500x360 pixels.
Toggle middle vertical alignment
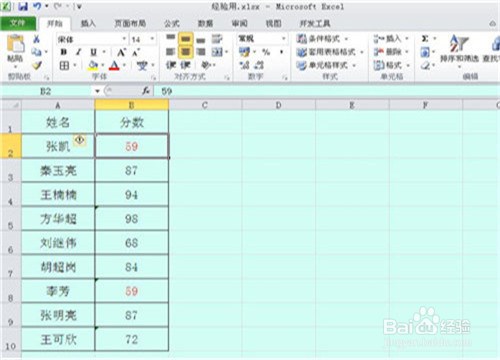[x=185, y=39]
